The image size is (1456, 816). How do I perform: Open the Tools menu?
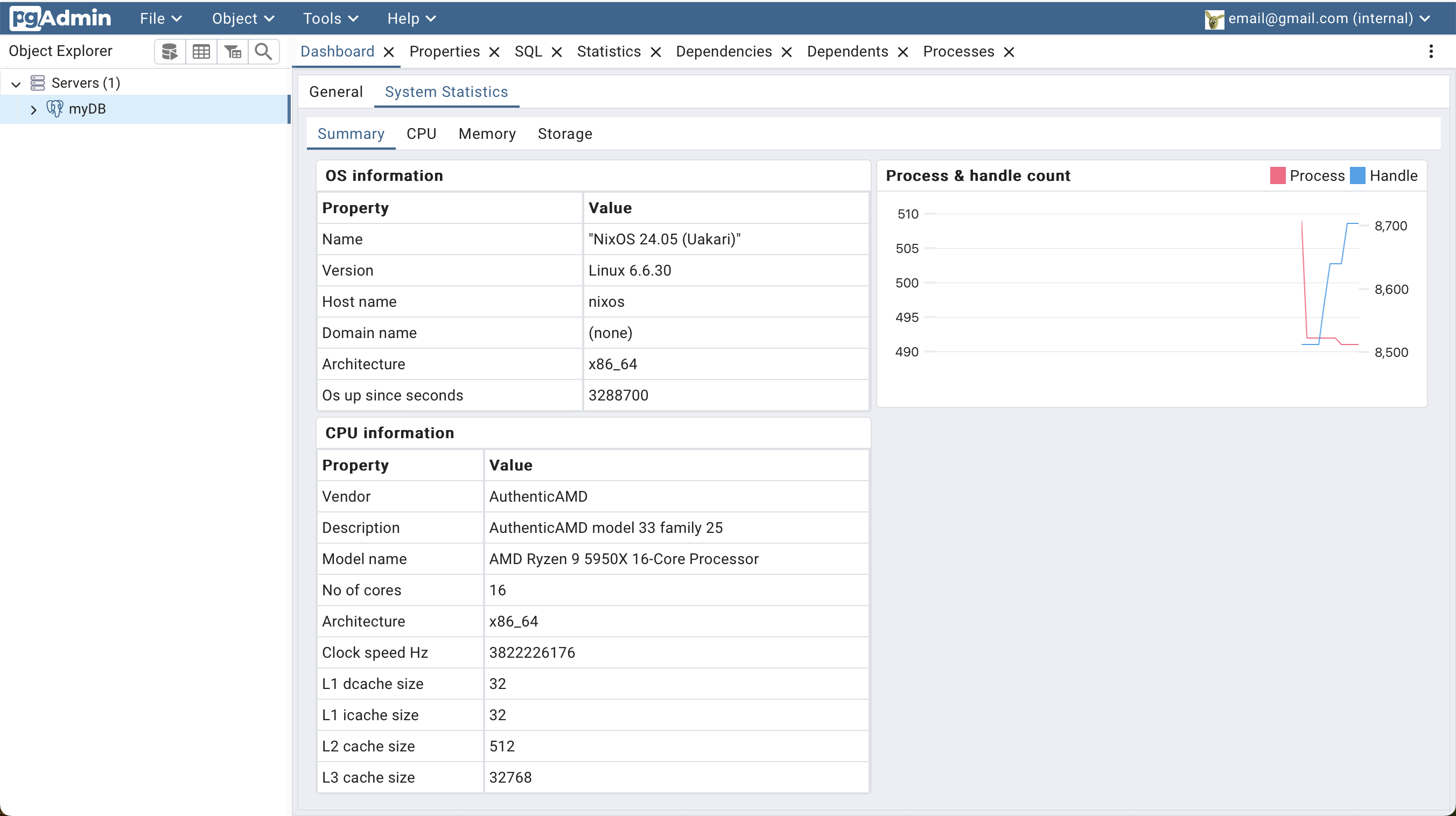coord(331,19)
